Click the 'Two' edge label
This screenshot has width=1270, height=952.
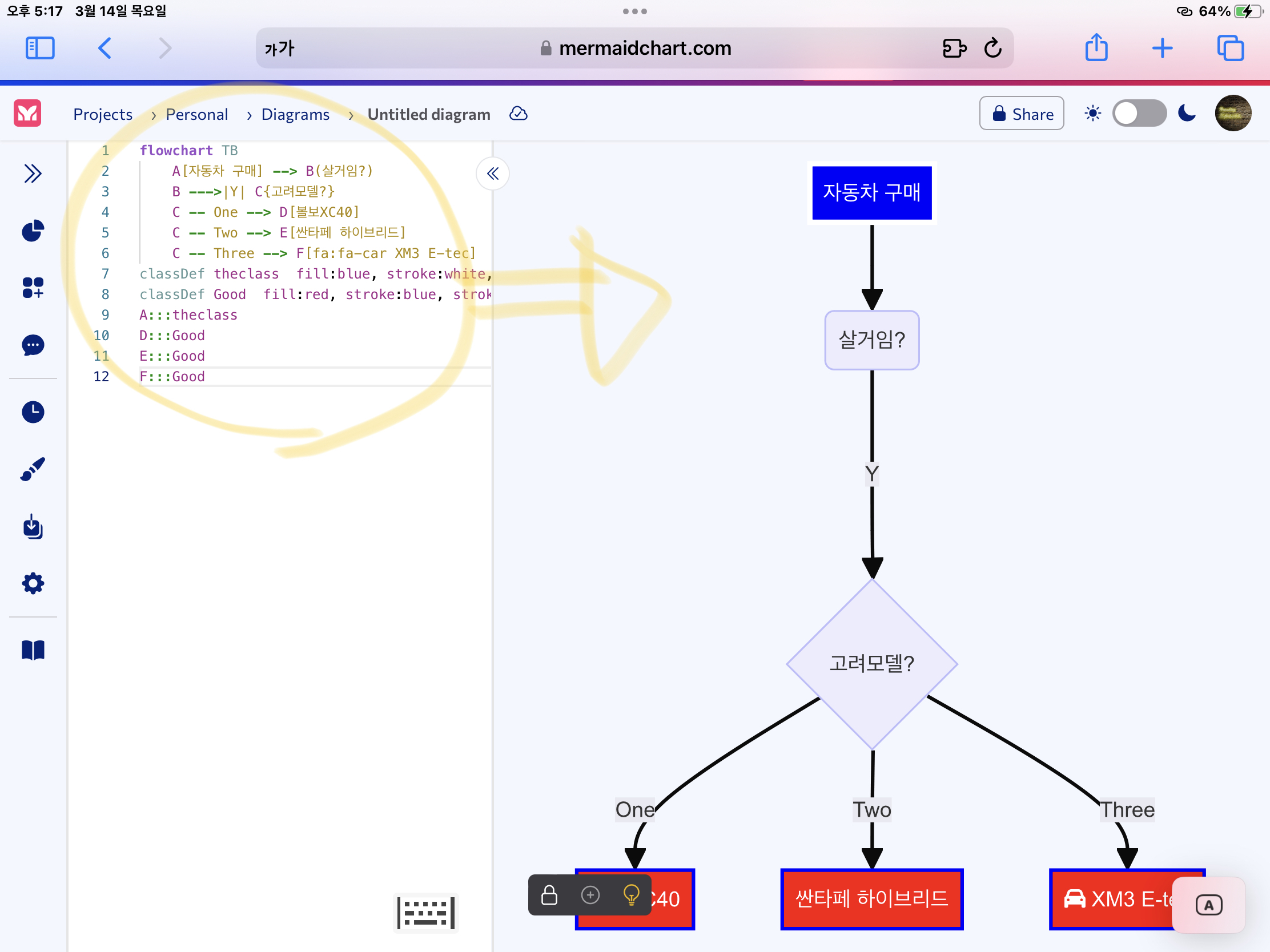click(x=871, y=810)
